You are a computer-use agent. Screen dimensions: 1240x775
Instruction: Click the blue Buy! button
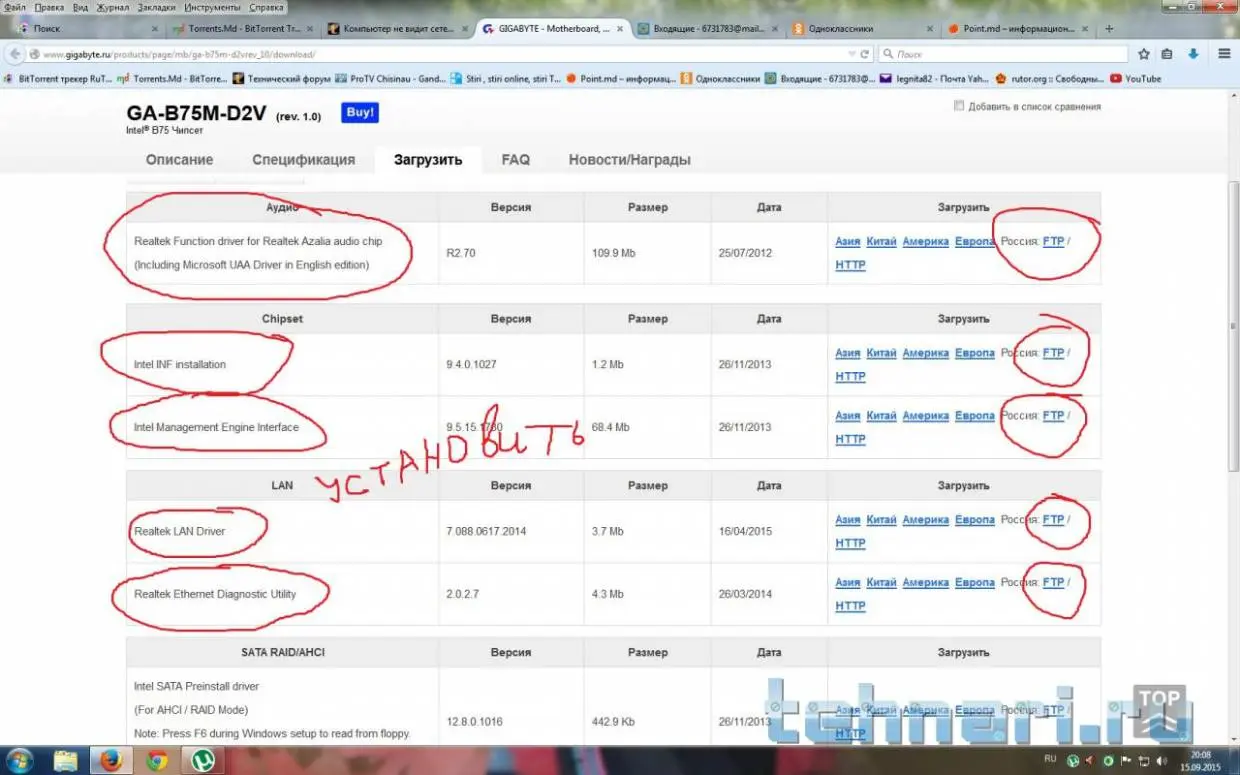coord(359,112)
